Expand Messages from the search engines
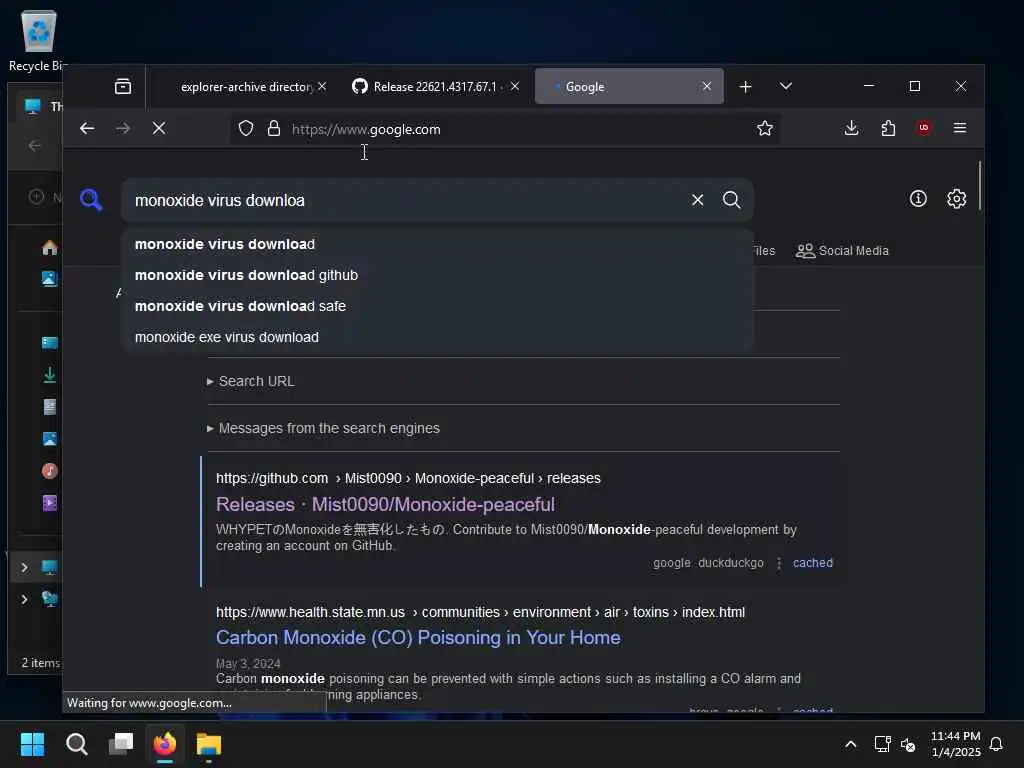1024x768 pixels. 323,428
